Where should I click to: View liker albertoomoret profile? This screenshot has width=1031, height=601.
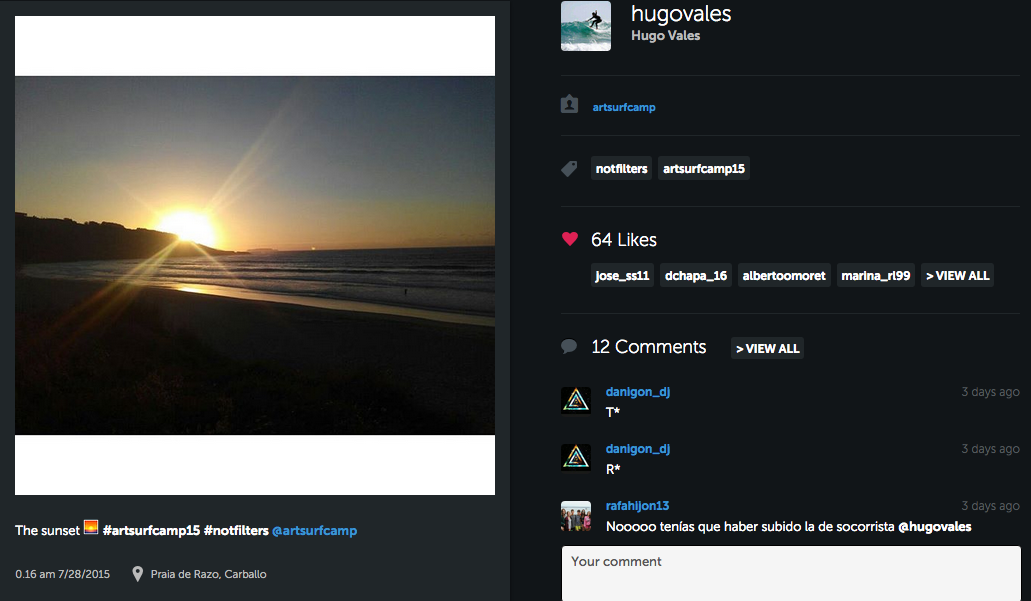(785, 276)
